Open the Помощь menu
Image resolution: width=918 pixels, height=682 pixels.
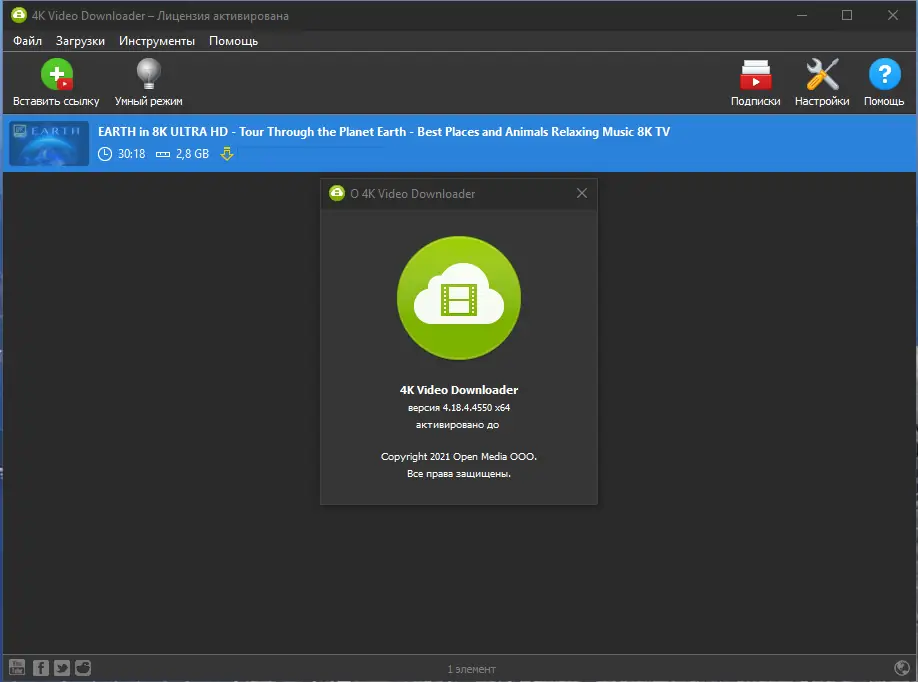point(233,41)
